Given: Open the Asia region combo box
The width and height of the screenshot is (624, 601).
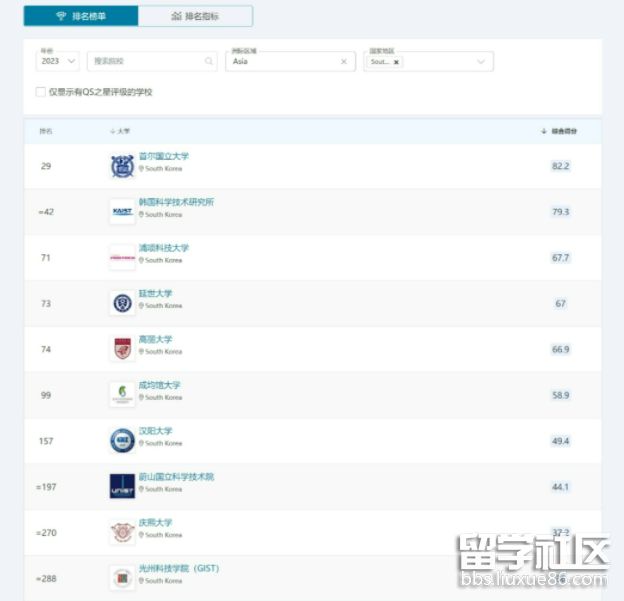Looking at the screenshot, I should pyautogui.click(x=291, y=61).
